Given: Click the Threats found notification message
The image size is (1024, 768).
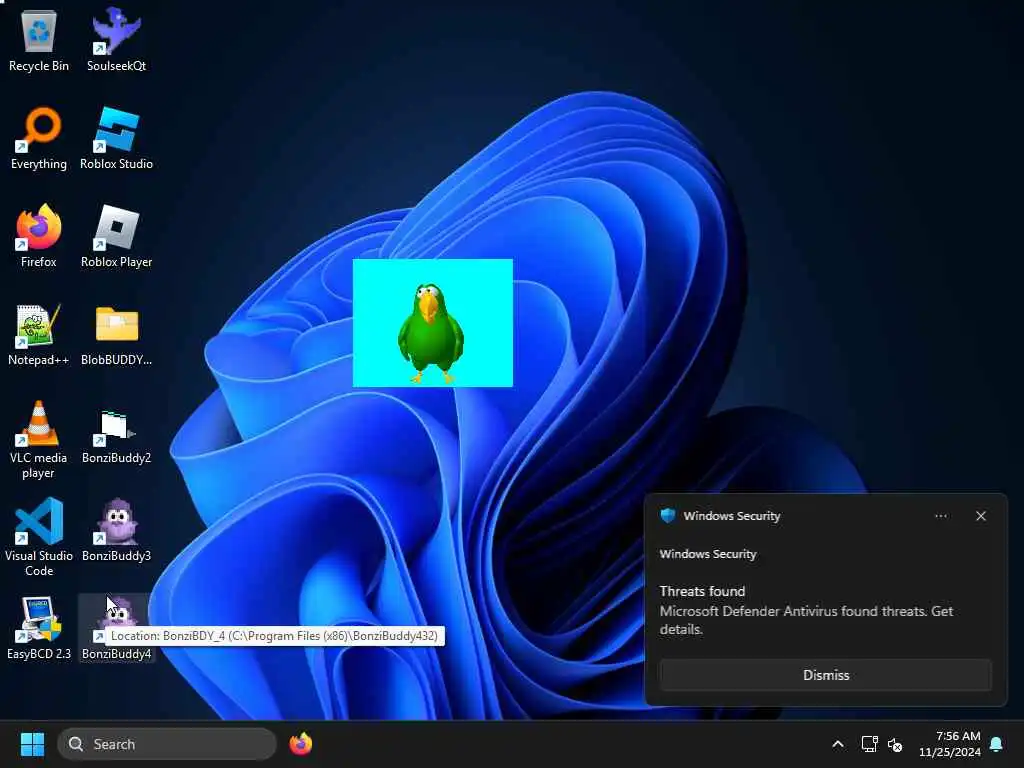Looking at the screenshot, I should [x=807, y=610].
